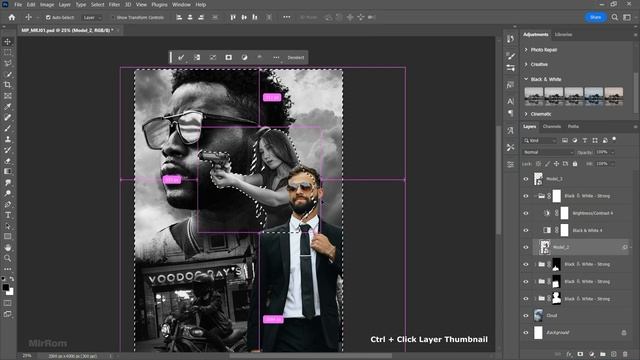Click Align top edges icon in options bar

(233, 18)
